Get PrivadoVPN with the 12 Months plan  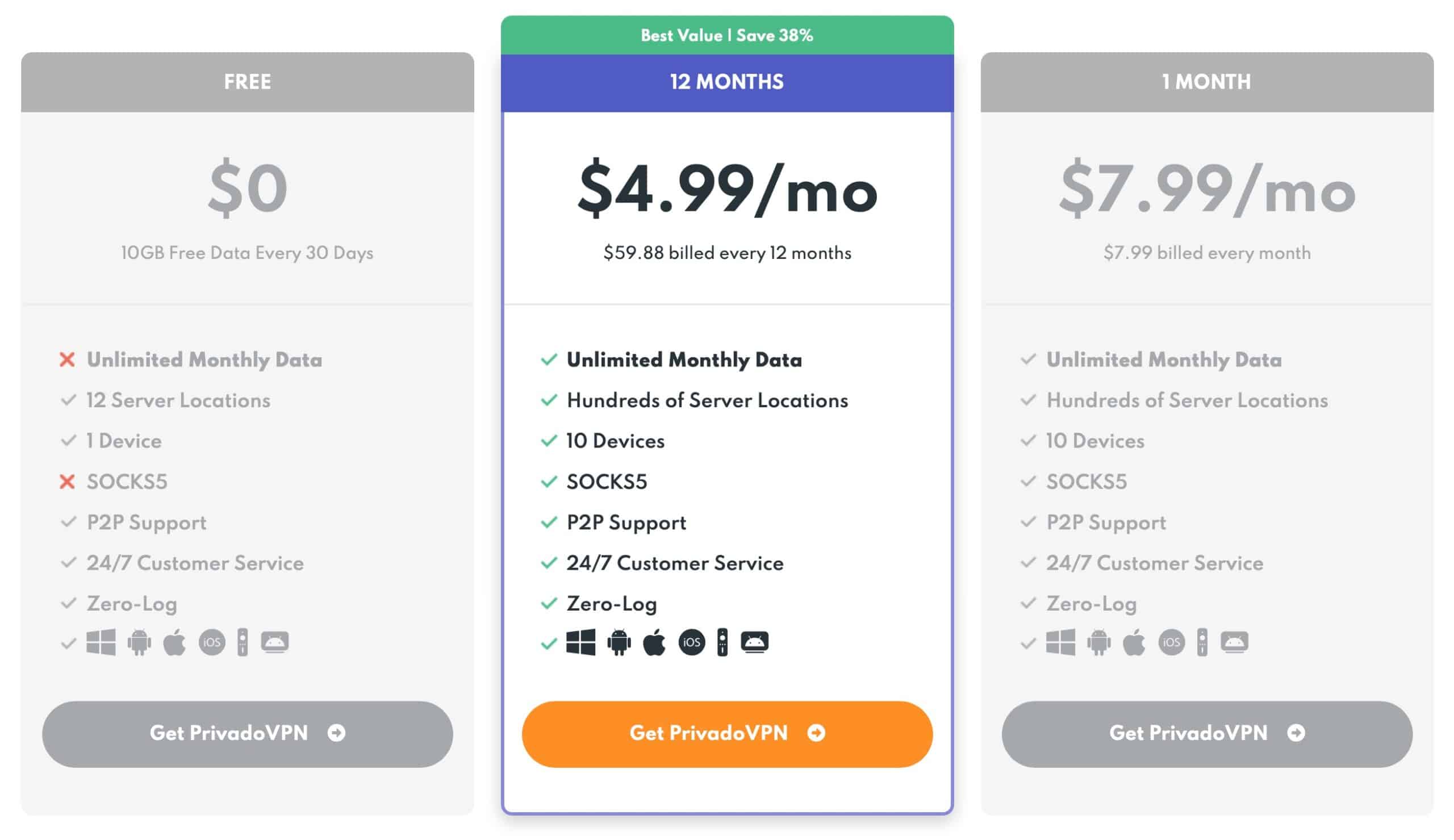726,734
